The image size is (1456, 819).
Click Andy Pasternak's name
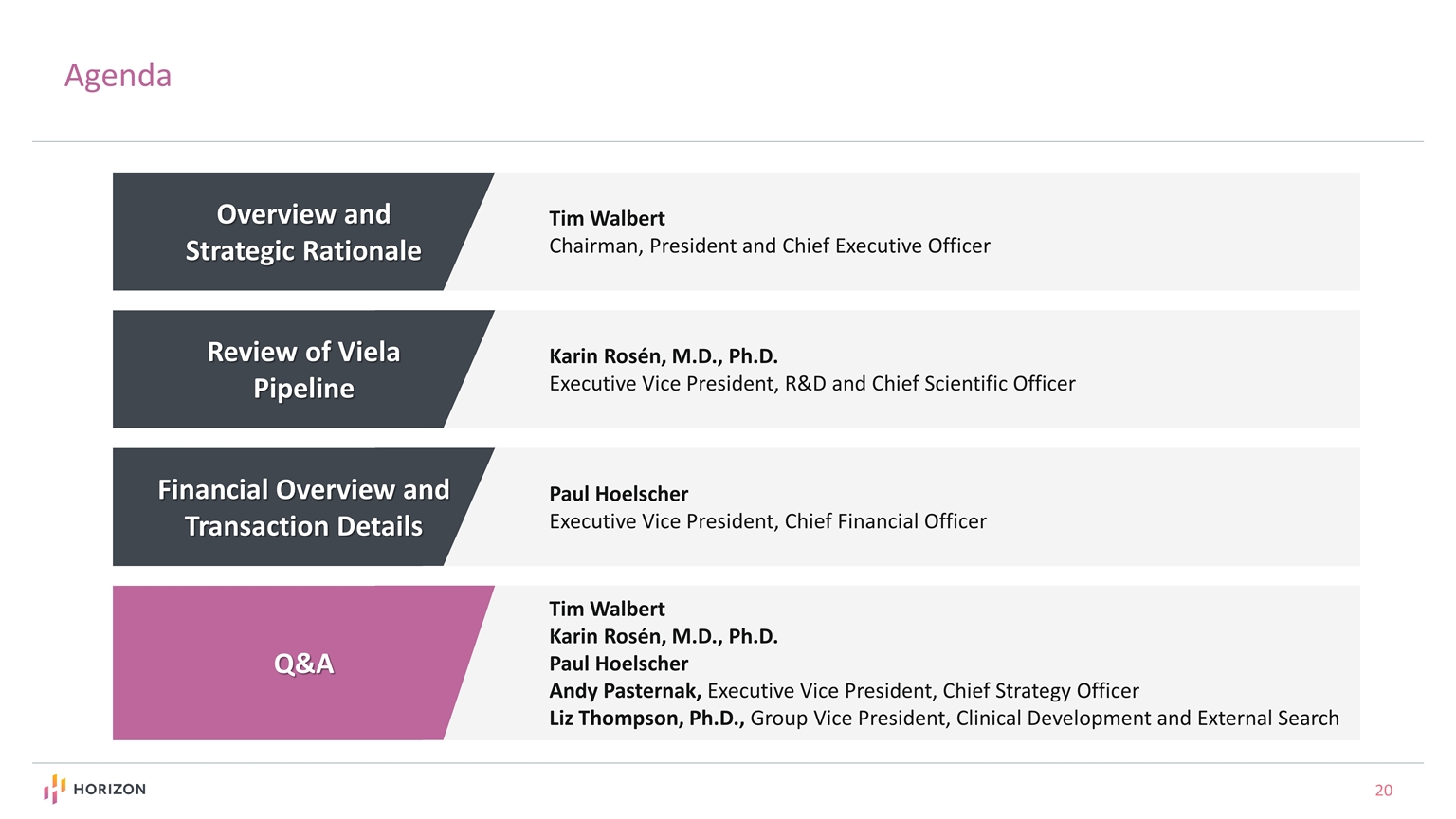coord(625,691)
